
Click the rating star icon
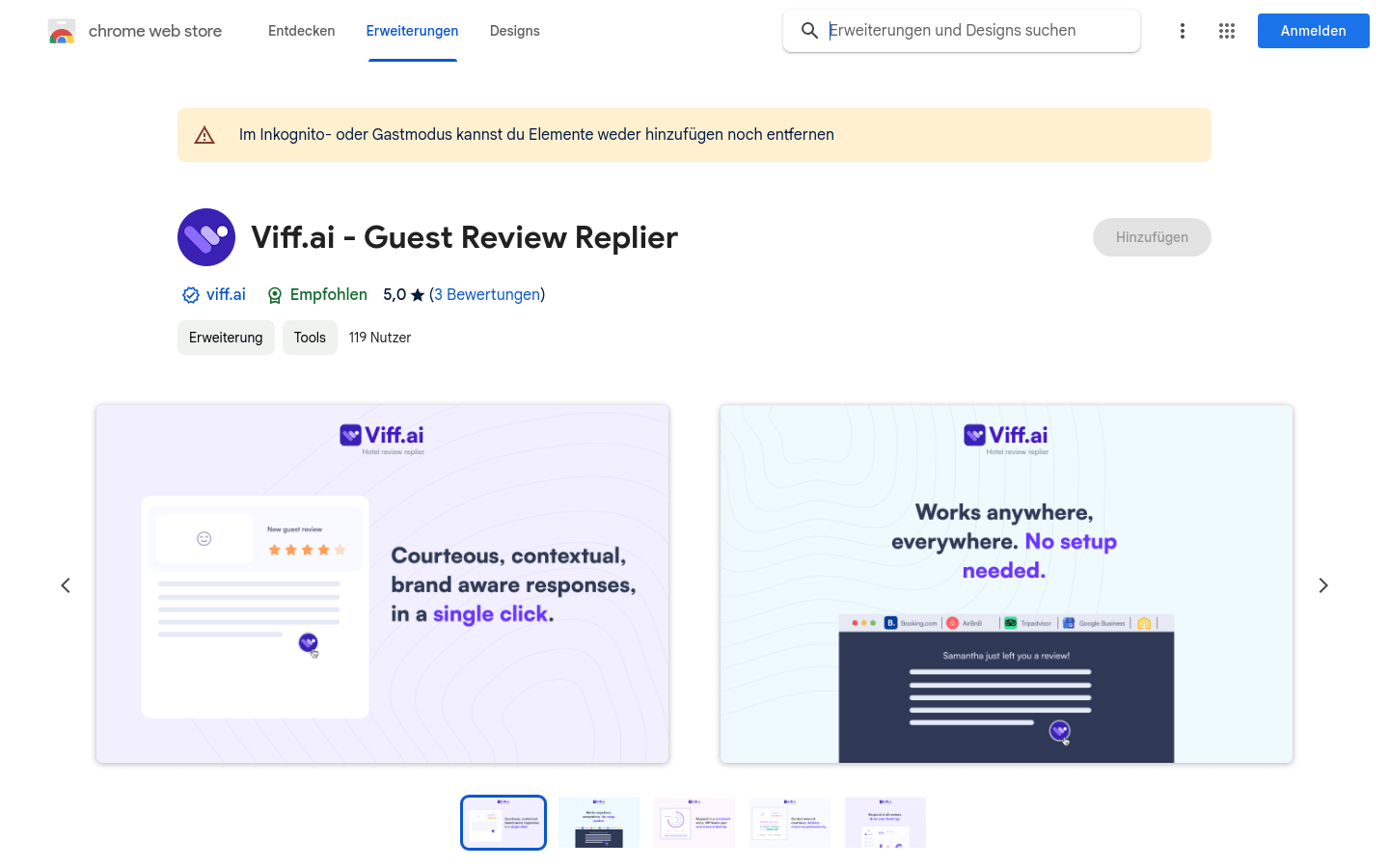coord(418,295)
